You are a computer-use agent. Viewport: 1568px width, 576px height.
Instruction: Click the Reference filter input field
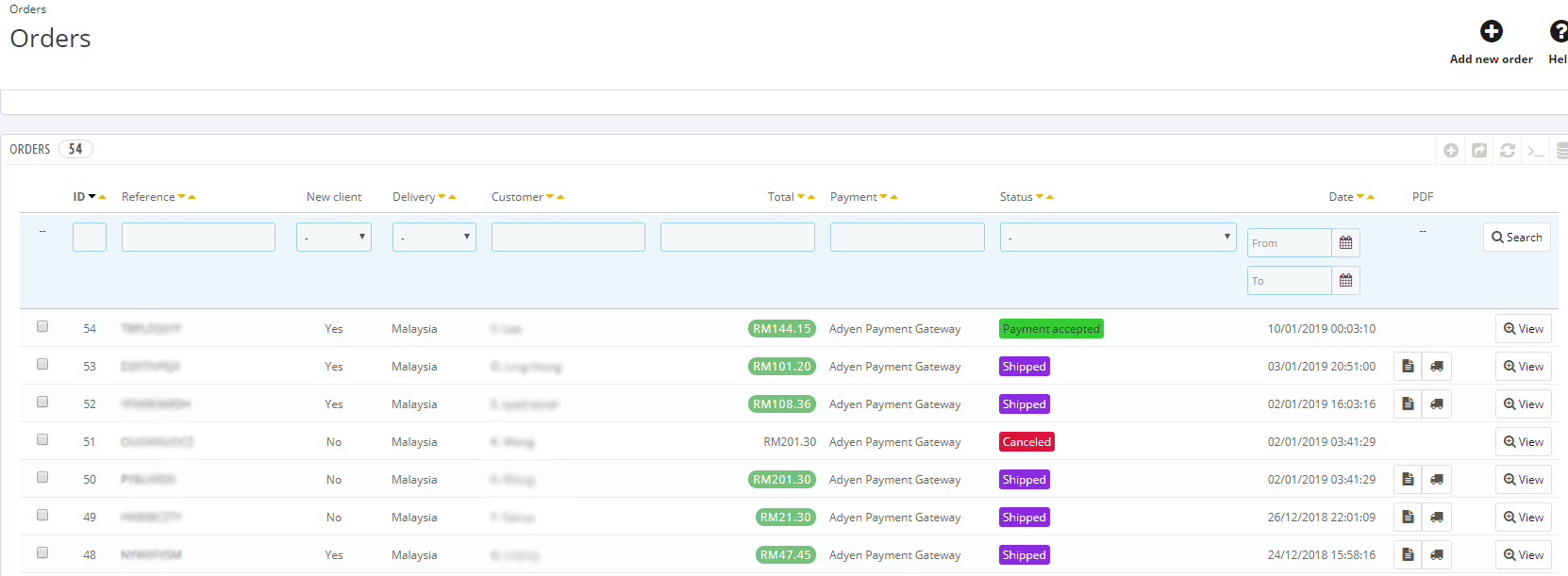coord(198,238)
